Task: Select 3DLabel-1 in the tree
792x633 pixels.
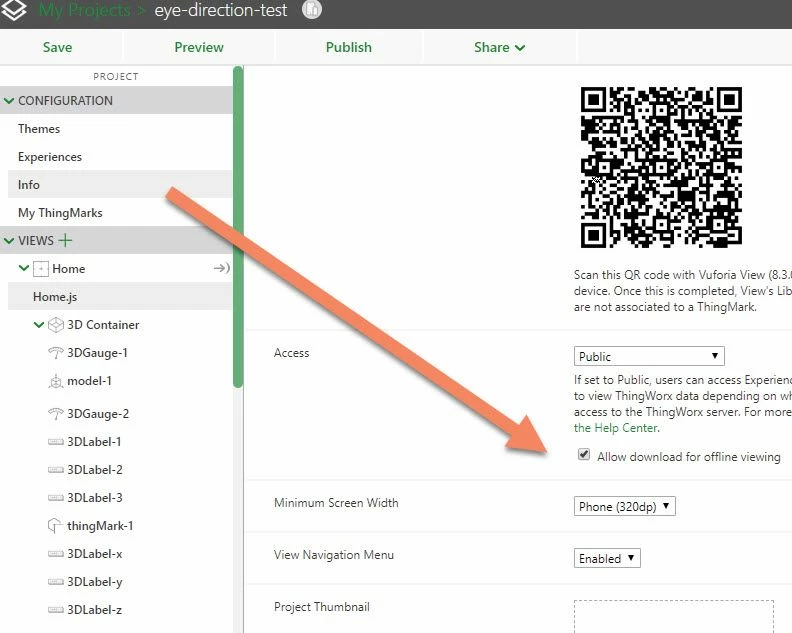Action: 94,442
